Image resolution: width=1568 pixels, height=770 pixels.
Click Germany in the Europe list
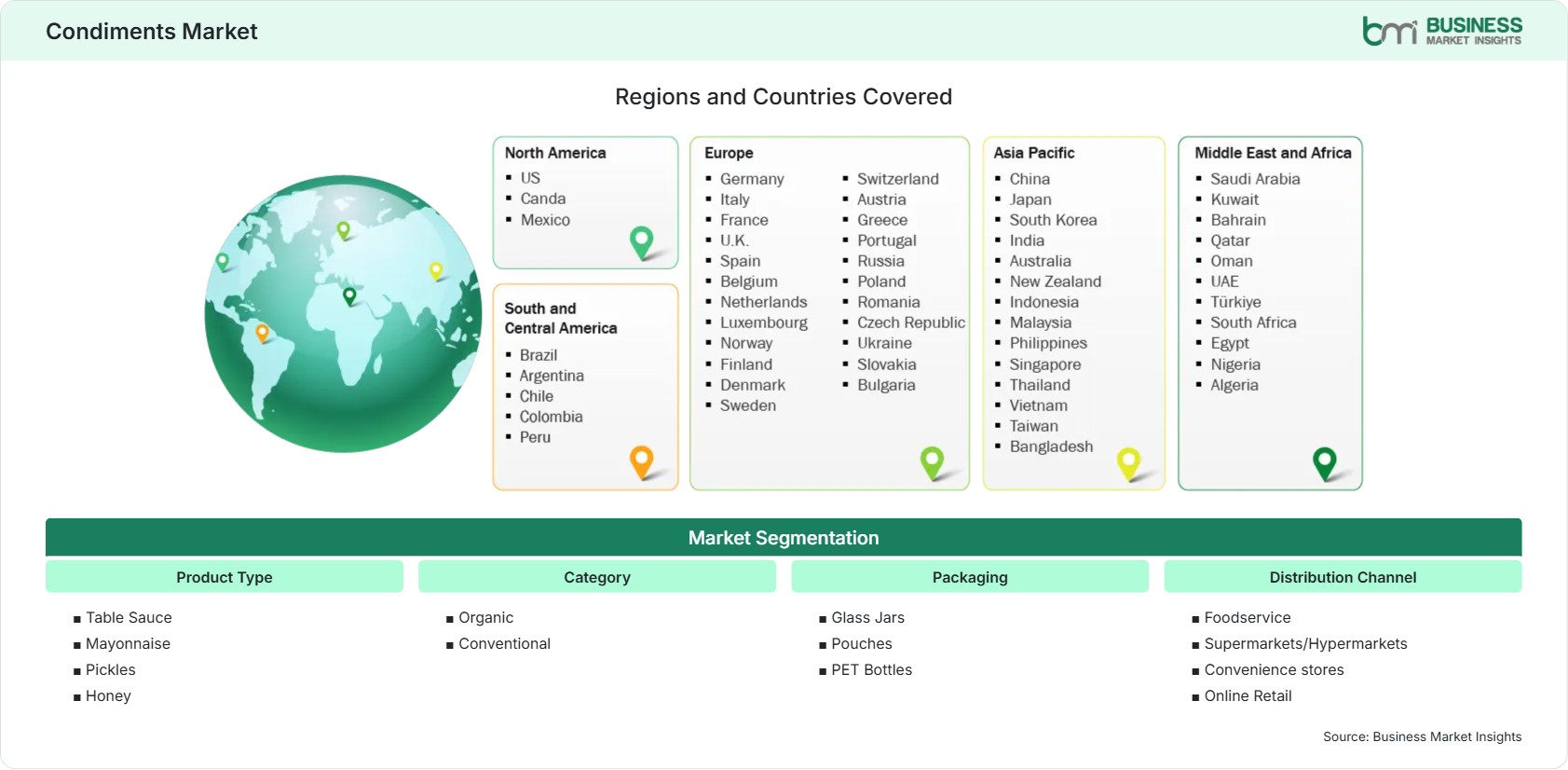click(752, 179)
